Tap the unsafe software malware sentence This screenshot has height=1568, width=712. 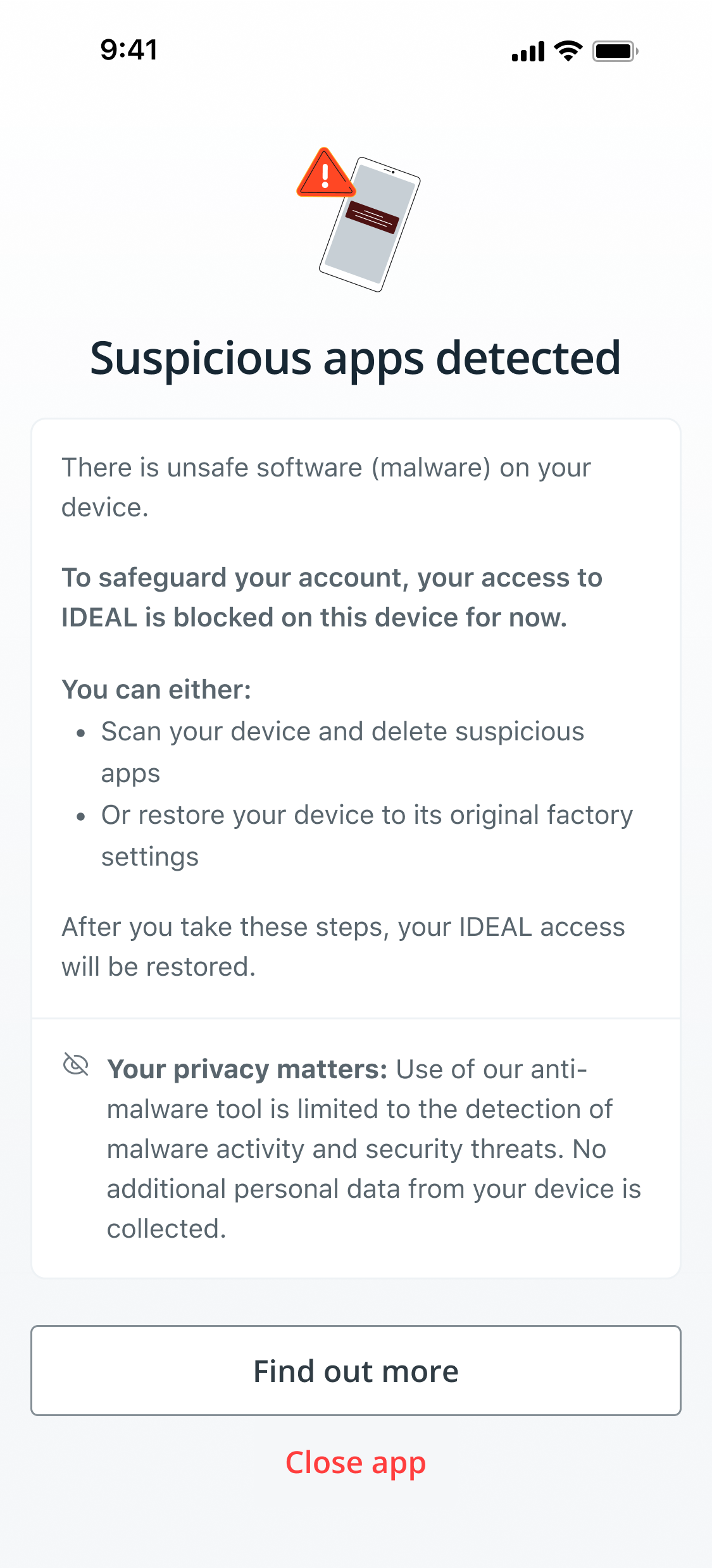pyautogui.click(x=326, y=487)
